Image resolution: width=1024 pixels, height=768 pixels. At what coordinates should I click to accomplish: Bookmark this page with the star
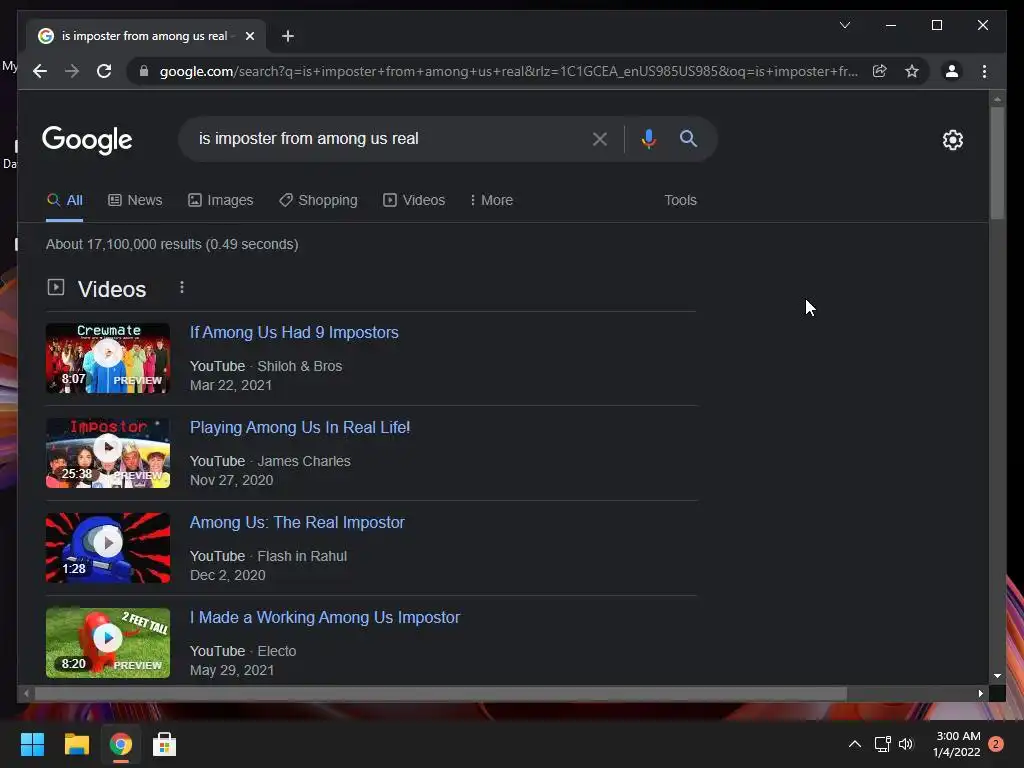click(x=912, y=71)
